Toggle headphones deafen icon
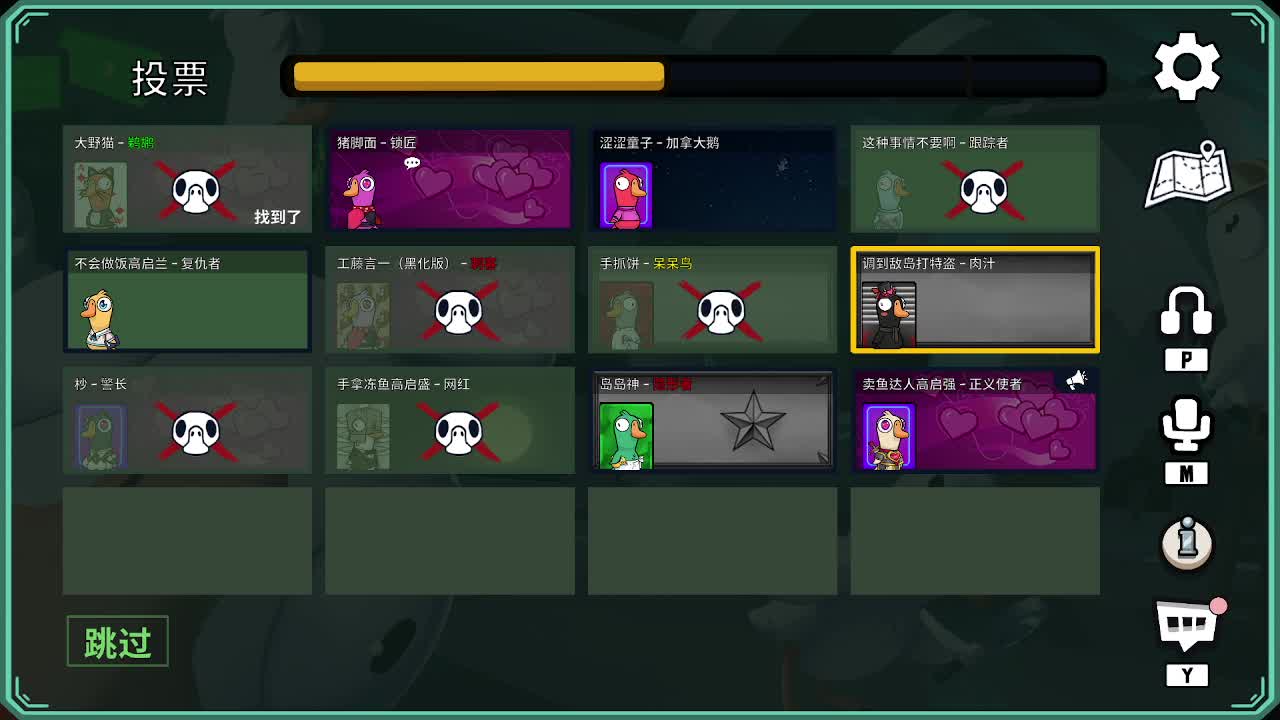The height and width of the screenshot is (720, 1280). [1187, 311]
